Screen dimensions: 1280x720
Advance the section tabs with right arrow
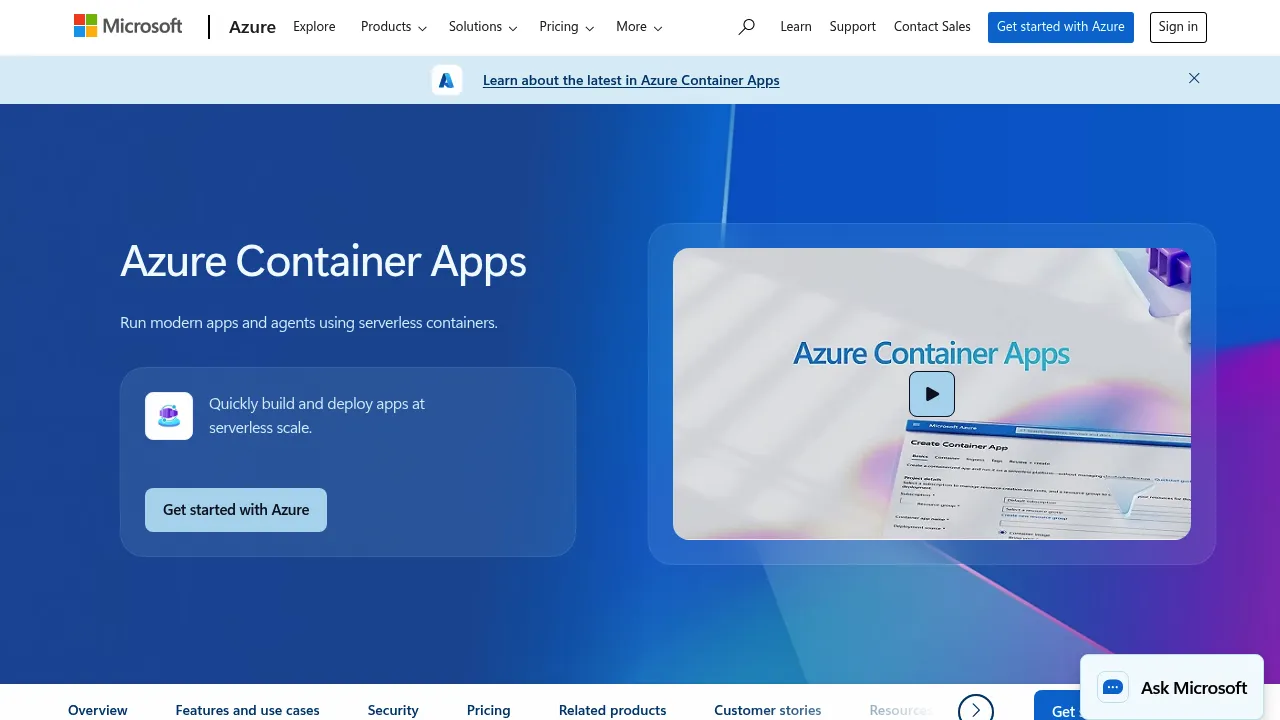click(x=976, y=710)
